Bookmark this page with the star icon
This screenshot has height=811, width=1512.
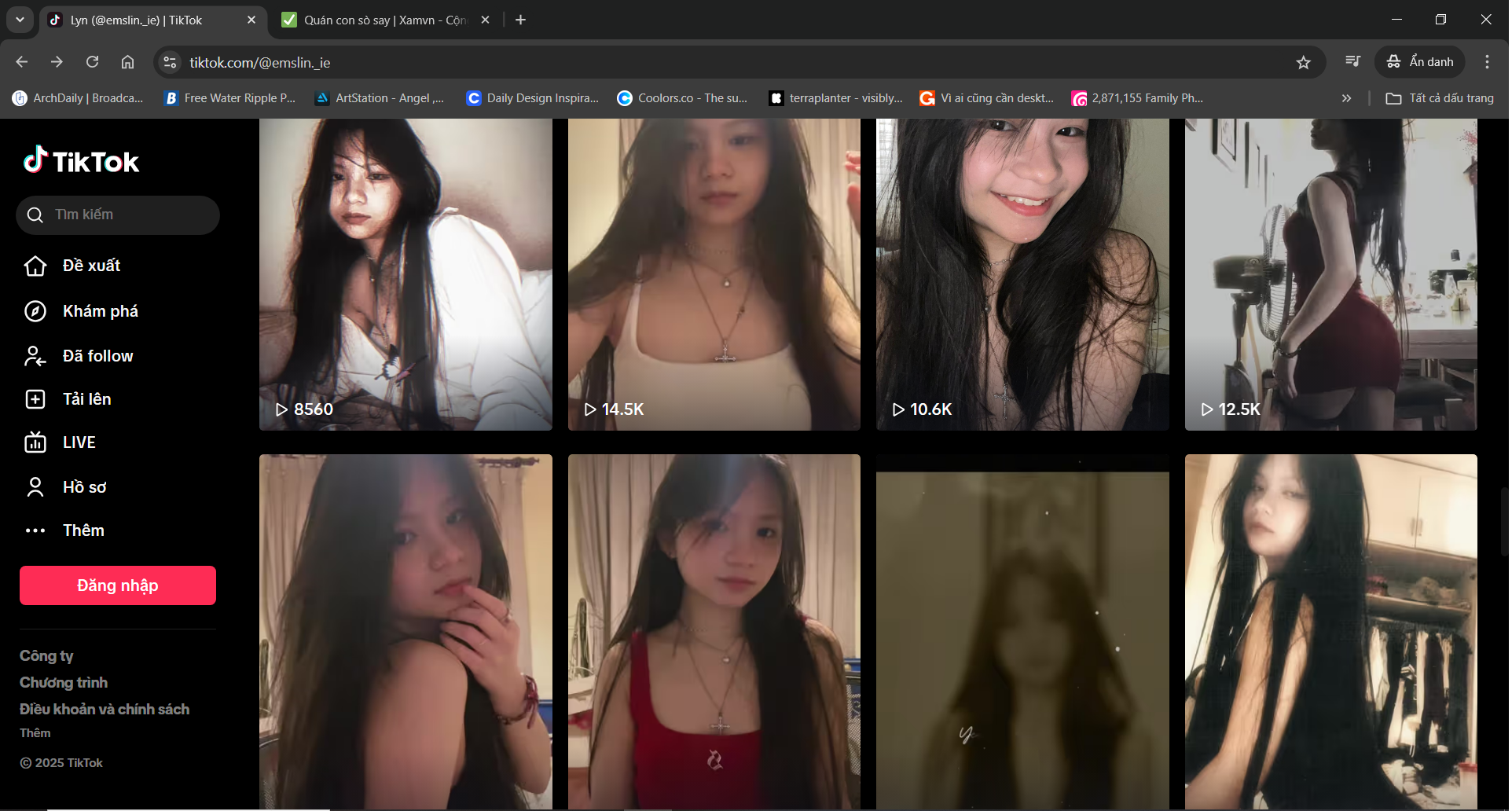click(x=1303, y=62)
